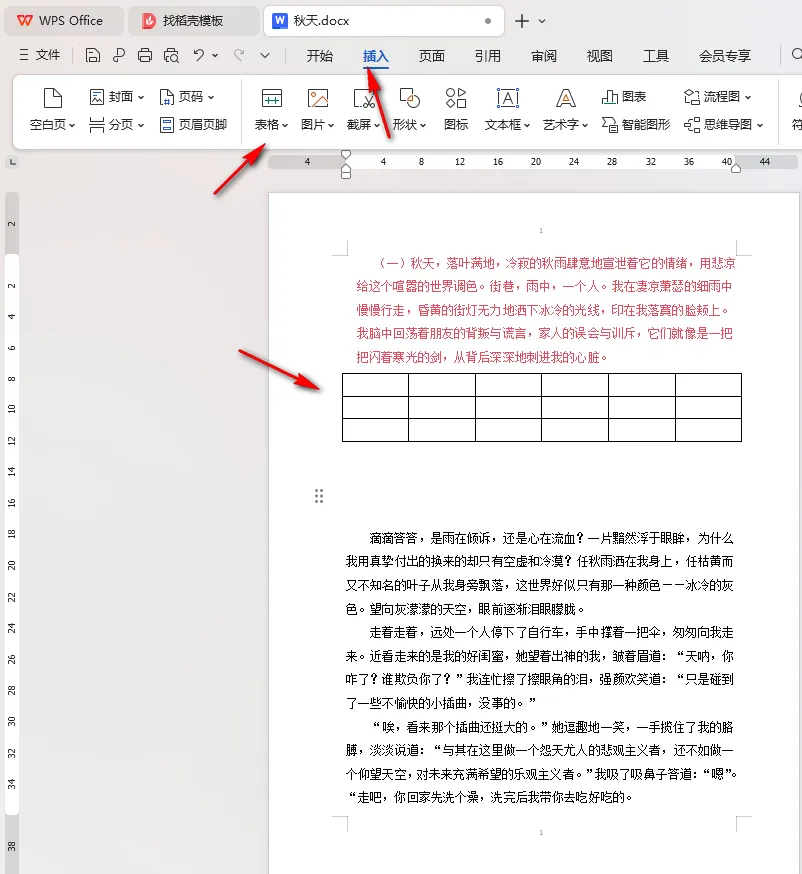Image resolution: width=802 pixels, height=874 pixels.
Task: Click the Table insert icon
Action: pyautogui.click(x=272, y=98)
